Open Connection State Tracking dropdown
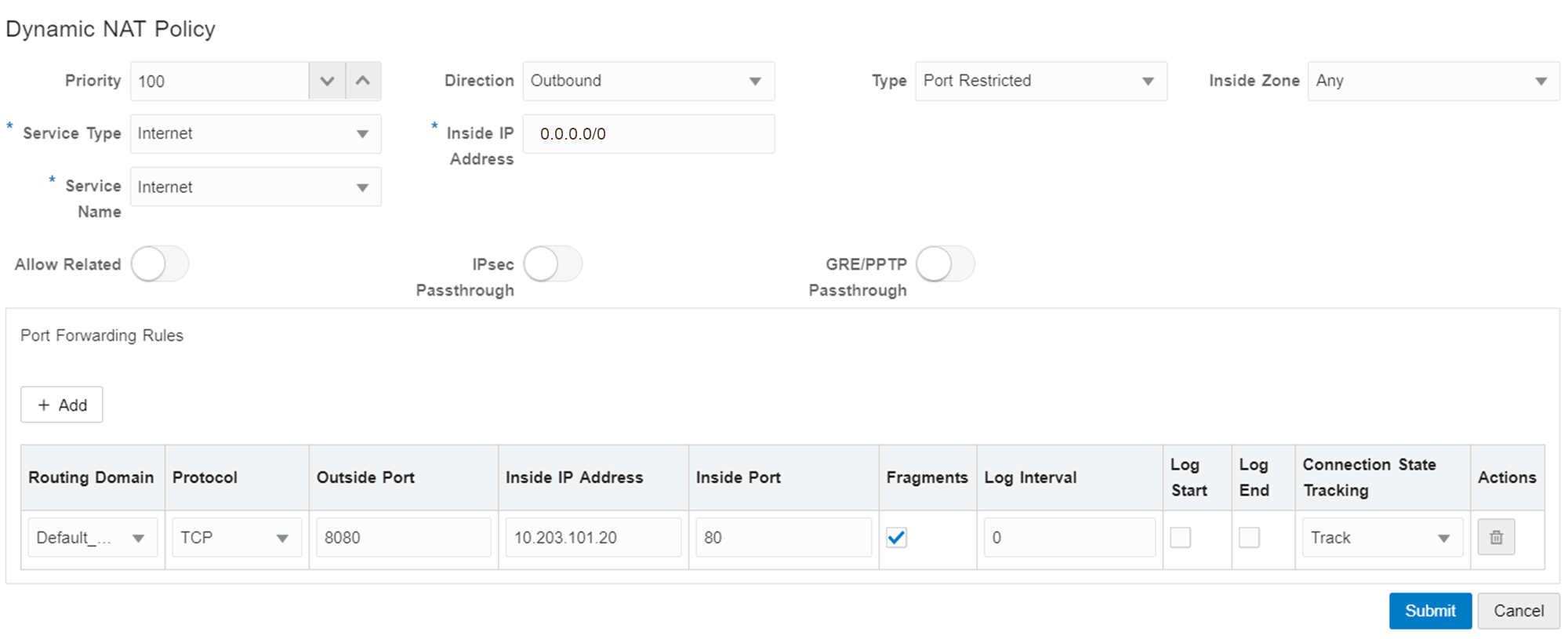Viewport: 1568px width, 639px height. [x=1381, y=538]
